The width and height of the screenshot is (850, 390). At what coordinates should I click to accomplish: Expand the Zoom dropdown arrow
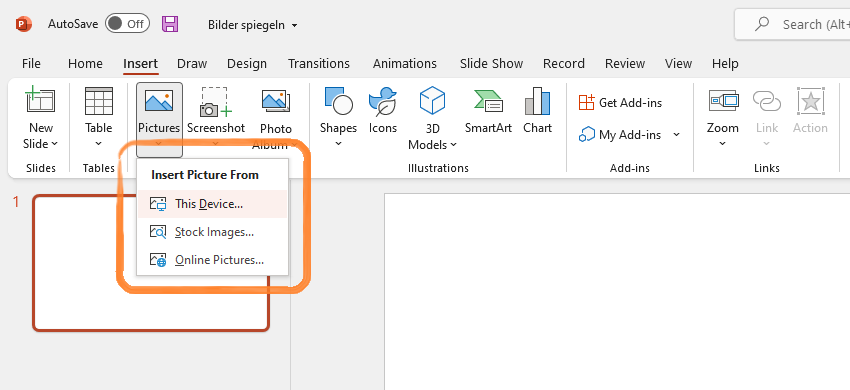[x=723, y=144]
